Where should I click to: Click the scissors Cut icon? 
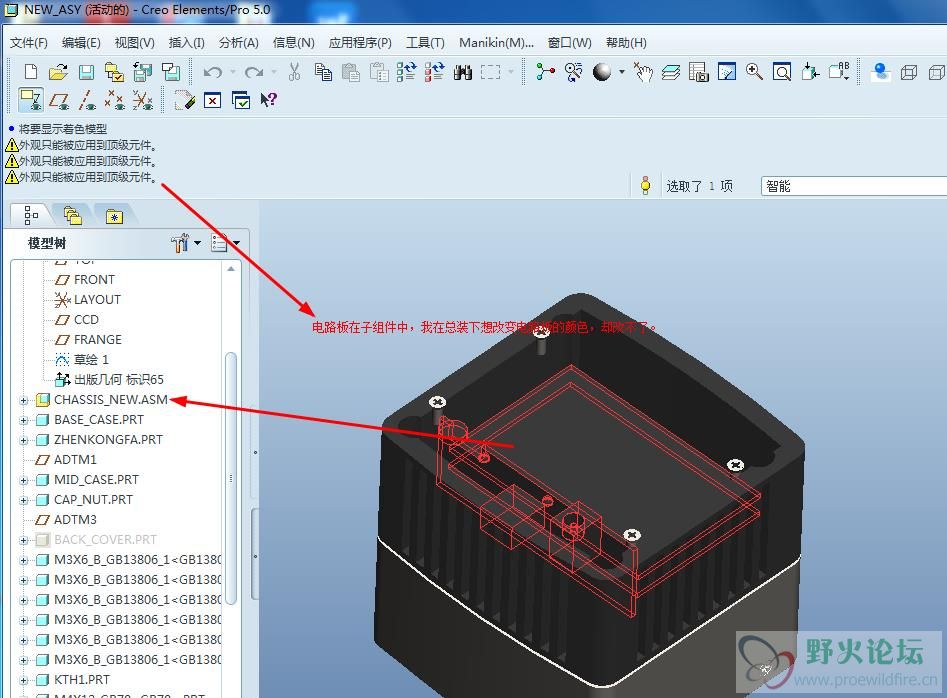[294, 72]
